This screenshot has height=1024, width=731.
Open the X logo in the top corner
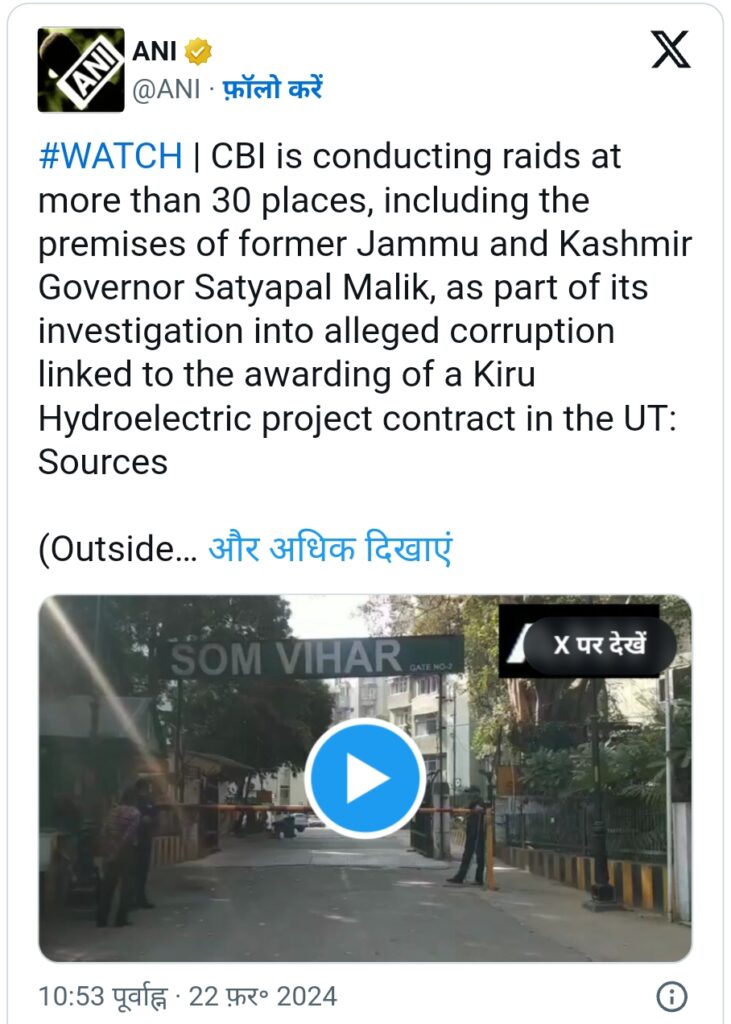tap(670, 50)
